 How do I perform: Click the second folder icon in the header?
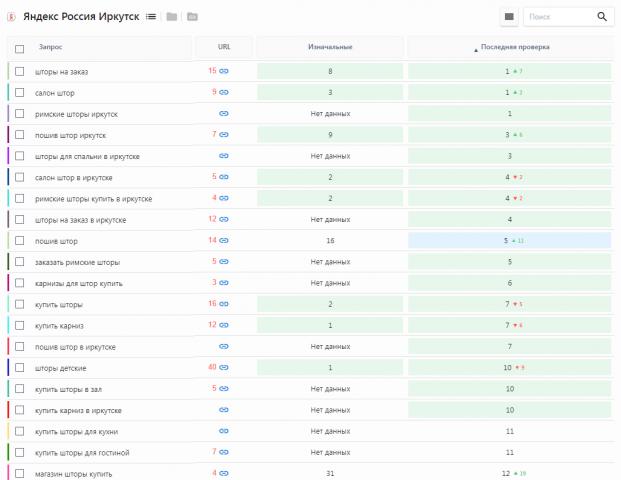(192, 17)
